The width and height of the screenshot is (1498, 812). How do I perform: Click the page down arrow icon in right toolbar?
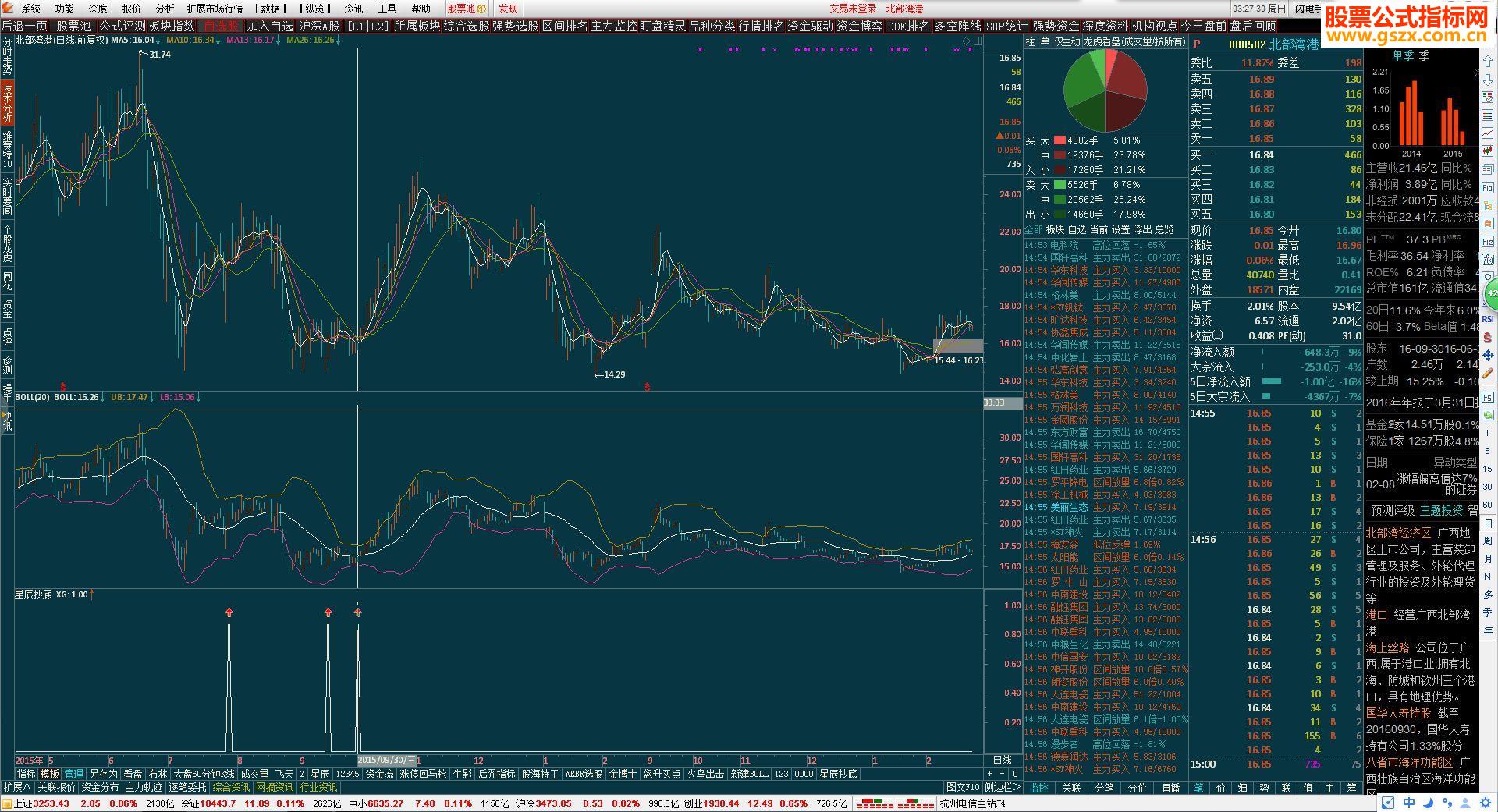[x=1488, y=78]
